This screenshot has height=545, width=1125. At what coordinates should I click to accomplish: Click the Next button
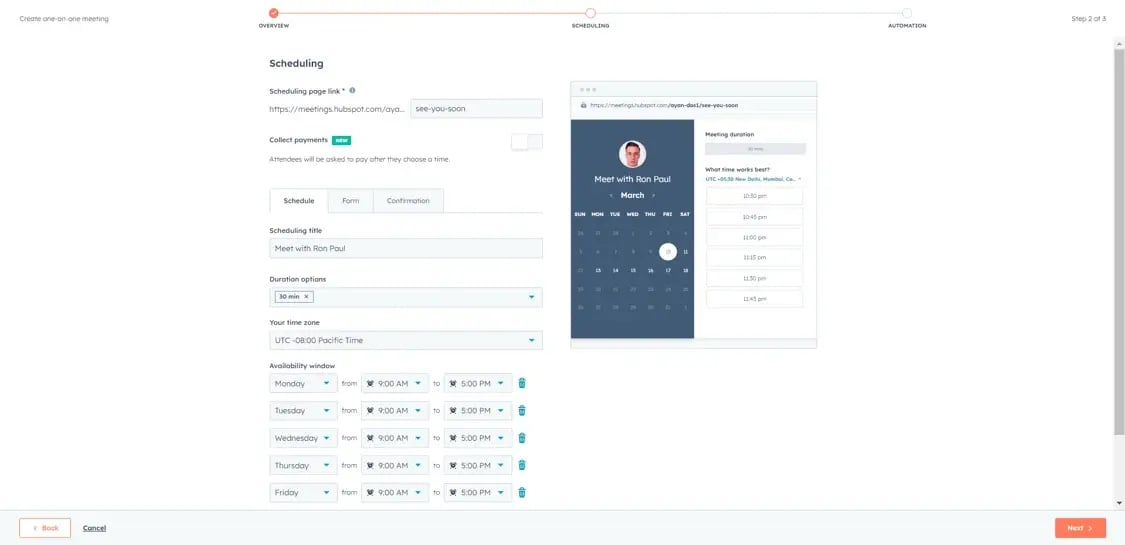(1080, 528)
